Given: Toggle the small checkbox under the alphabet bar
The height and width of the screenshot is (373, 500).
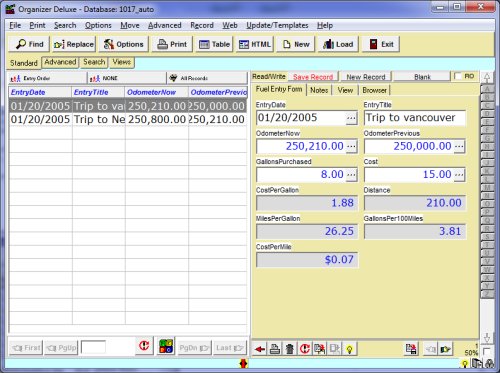Looking at the screenshot, I should pyautogui.click(x=486, y=351).
